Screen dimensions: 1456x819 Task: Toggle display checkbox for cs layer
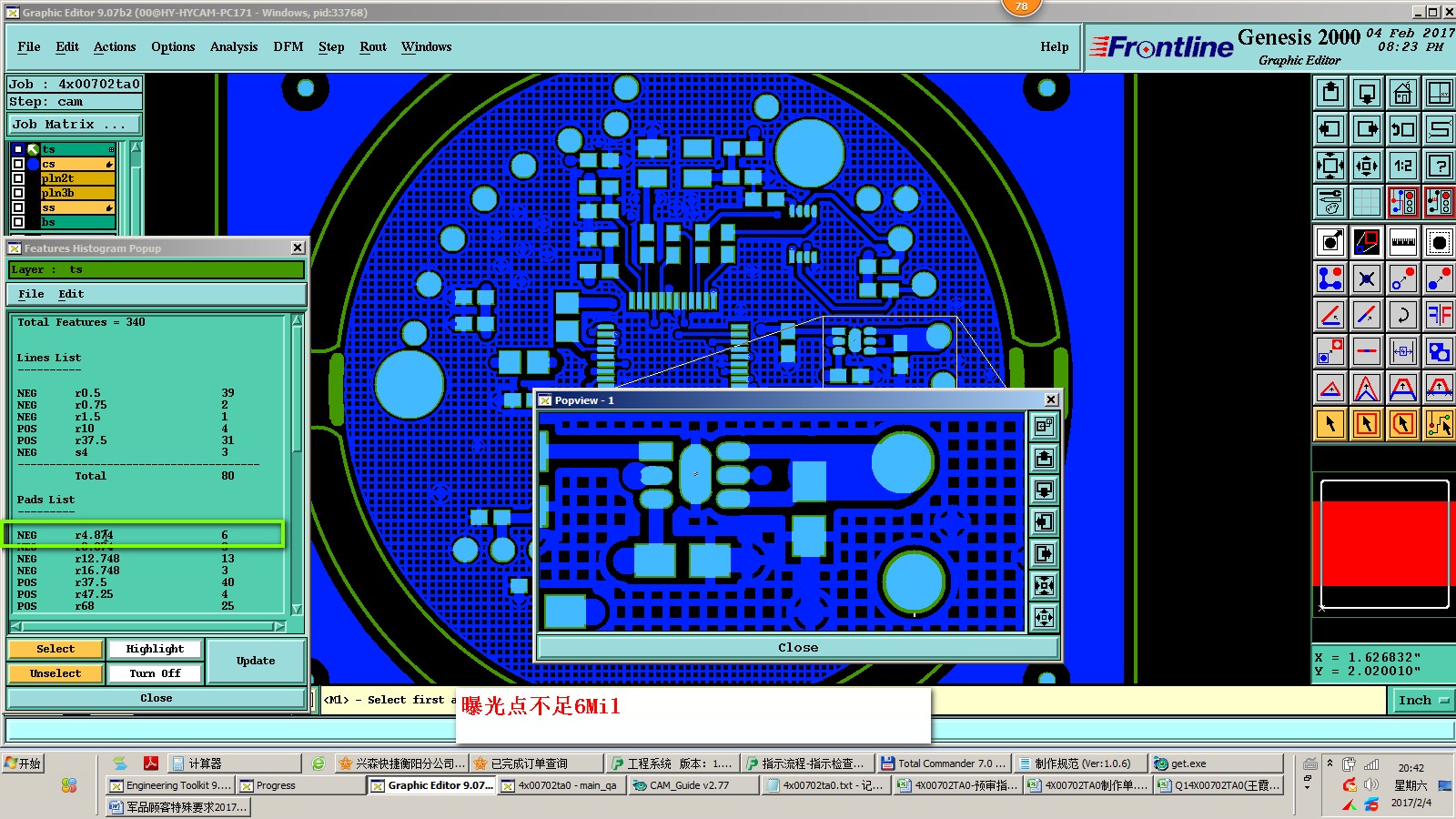pos(18,164)
